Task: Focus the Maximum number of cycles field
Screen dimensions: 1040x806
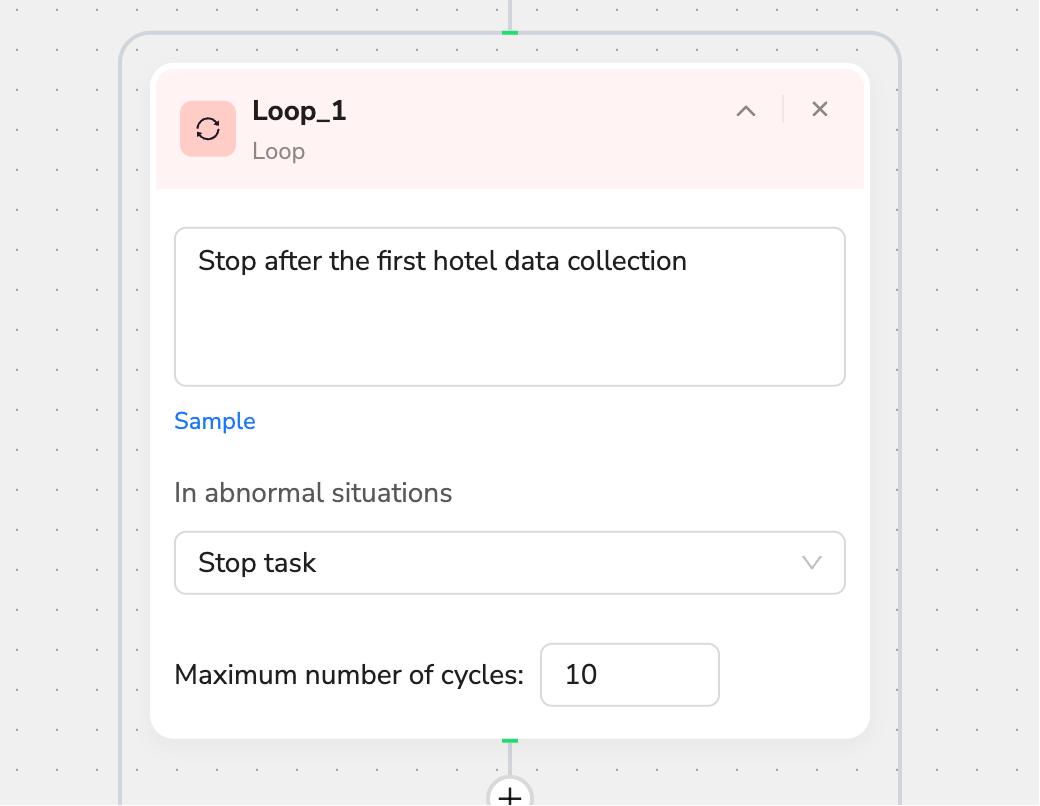Action: click(x=629, y=675)
